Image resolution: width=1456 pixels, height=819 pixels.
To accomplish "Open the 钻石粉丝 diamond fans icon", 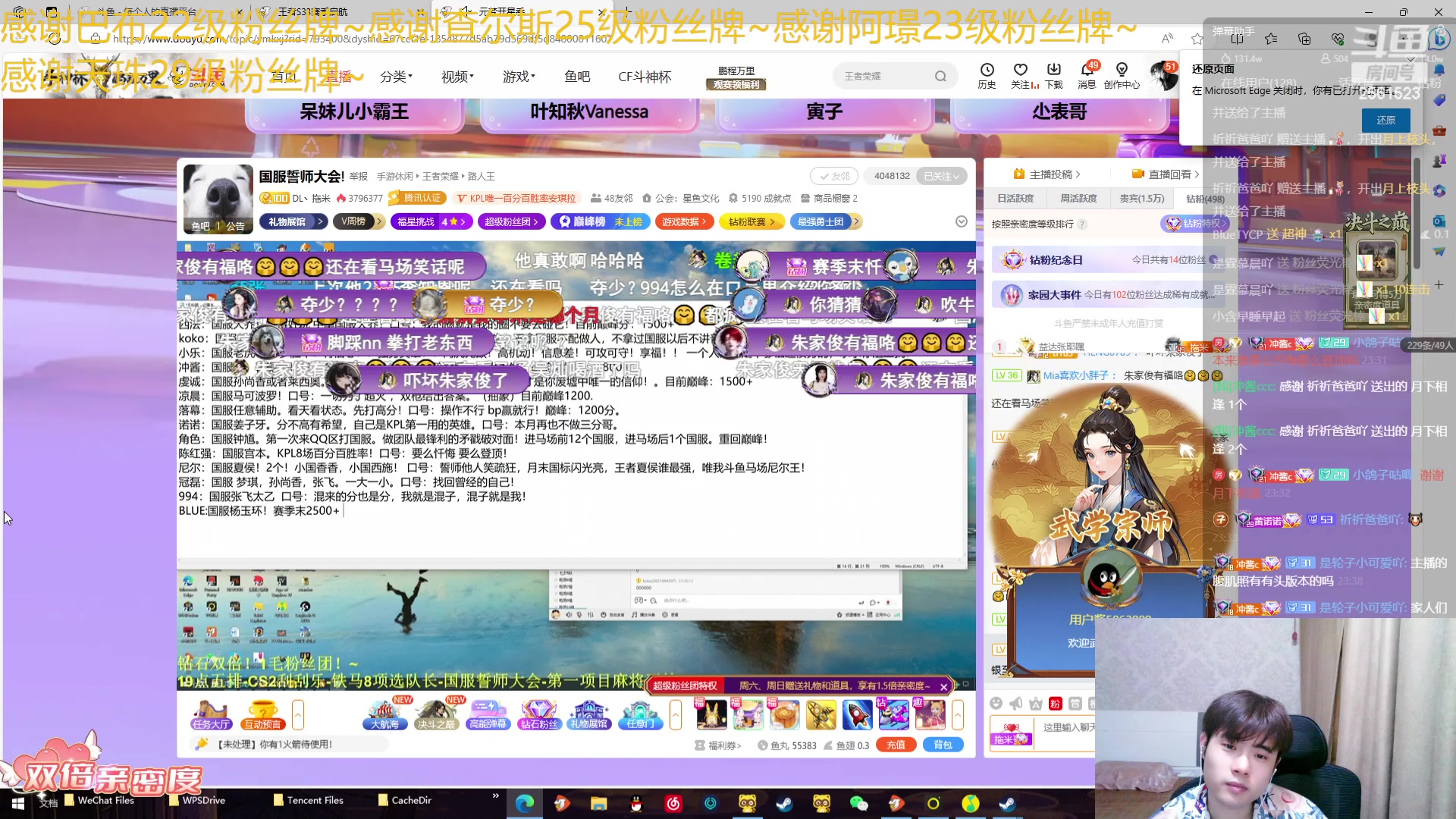I will (x=539, y=713).
